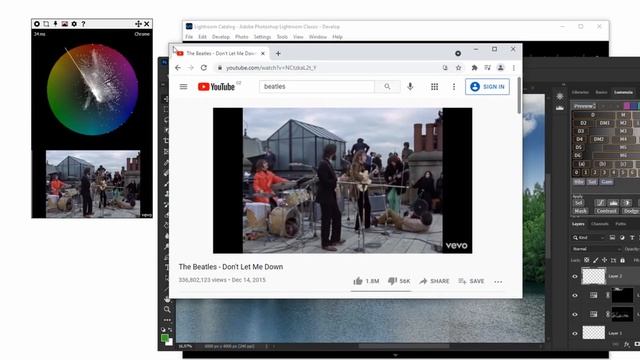Click the image icon in vectorscope toolbar
This screenshot has width=640, height=360.
[x=64, y=24]
